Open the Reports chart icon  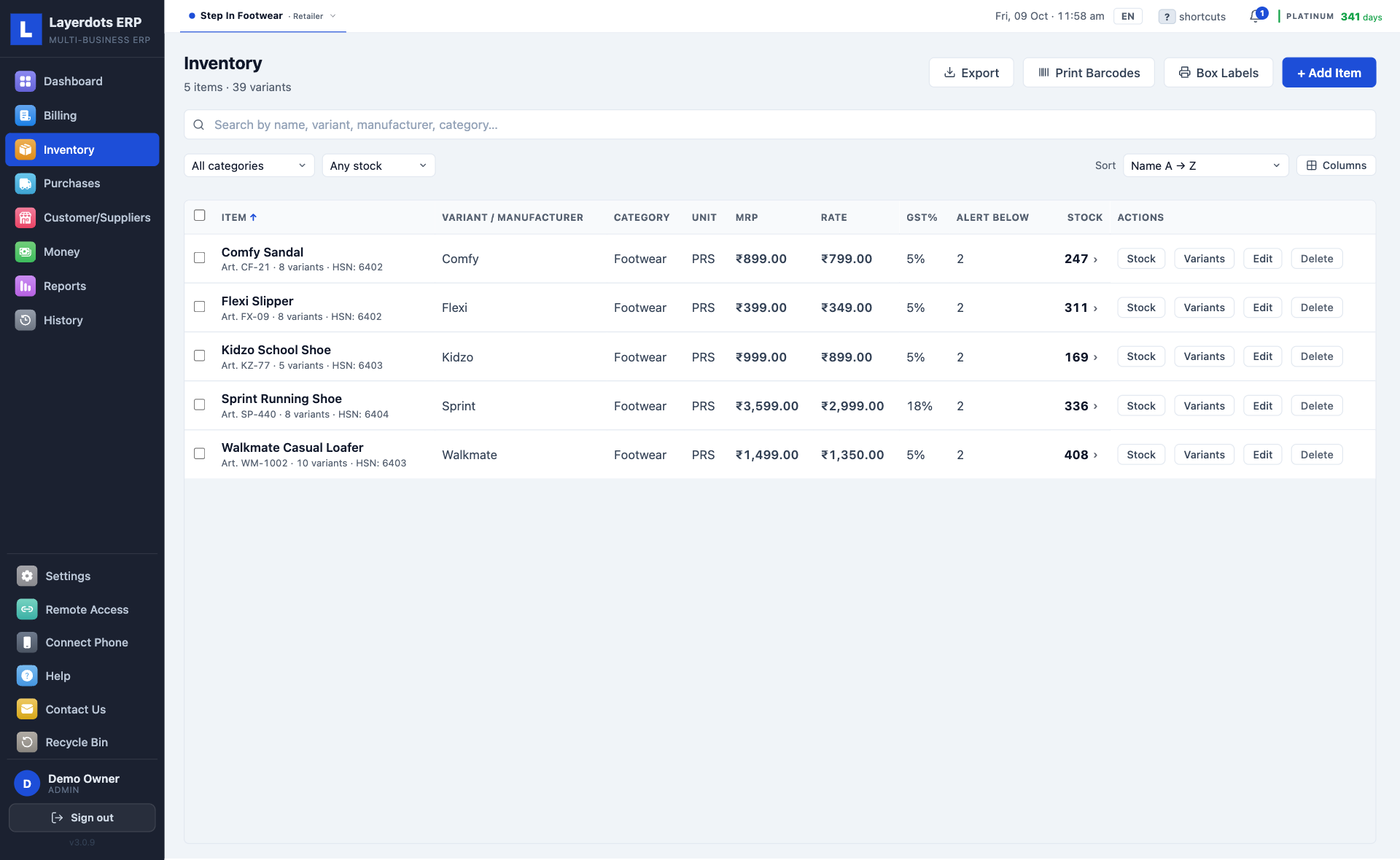(26, 286)
